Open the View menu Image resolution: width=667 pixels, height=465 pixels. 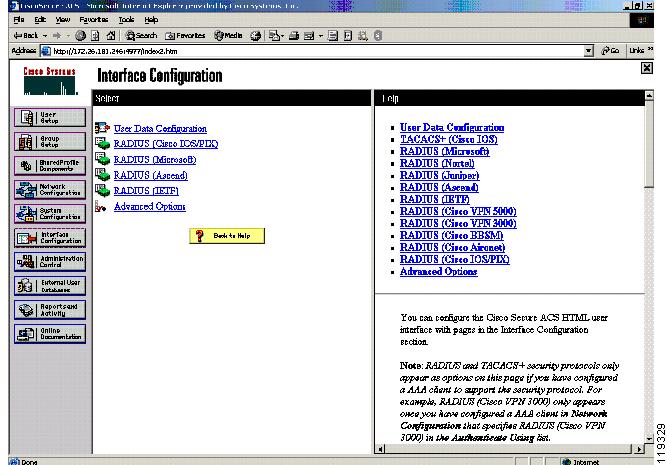click(x=63, y=20)
